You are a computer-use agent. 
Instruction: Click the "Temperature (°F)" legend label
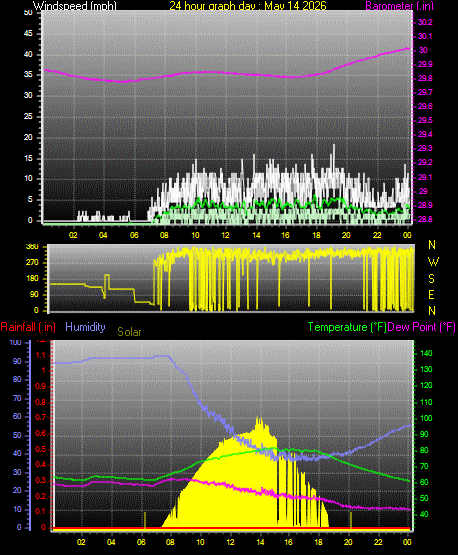[x=347, y=327]
